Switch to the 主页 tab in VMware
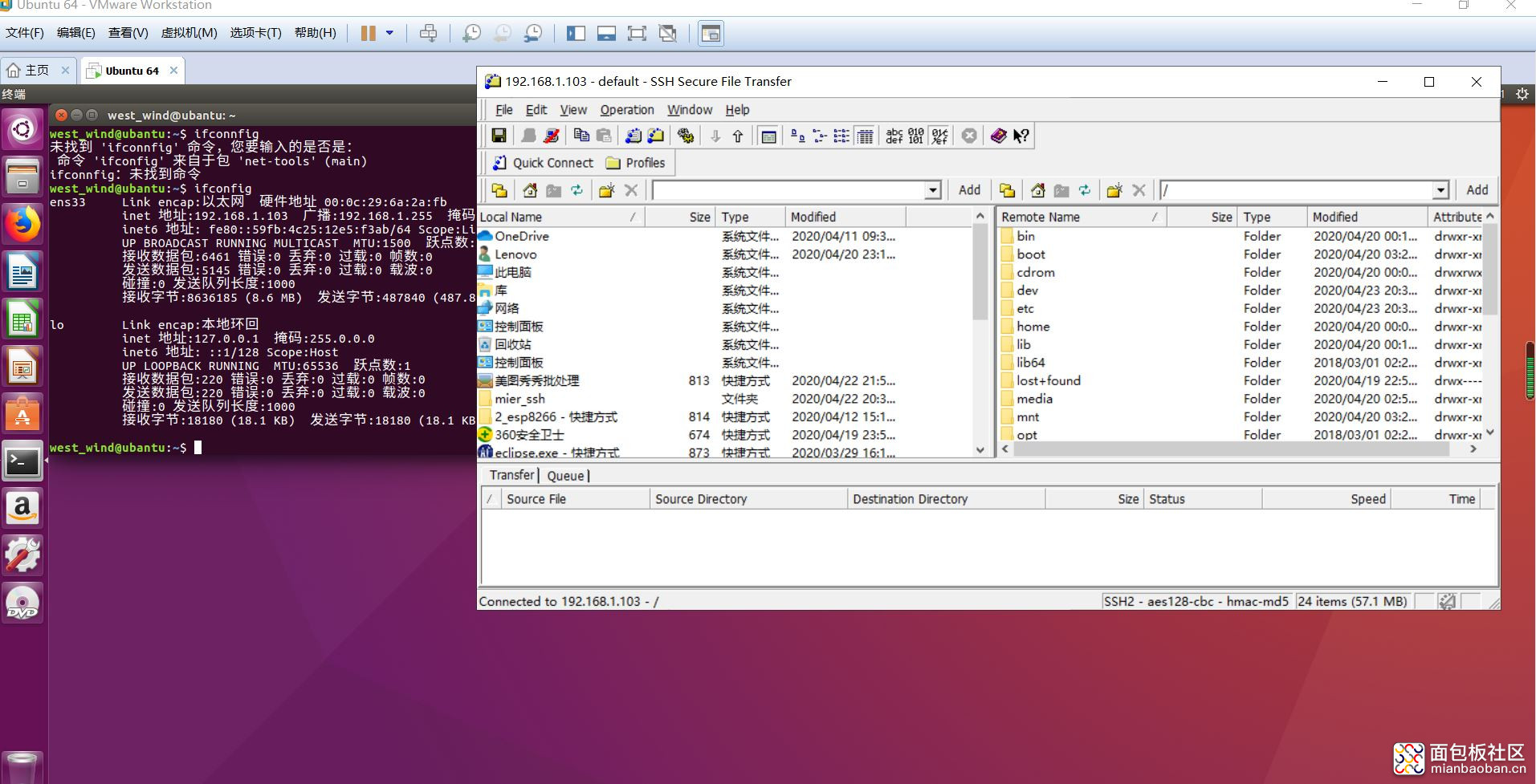 (38, 71)
